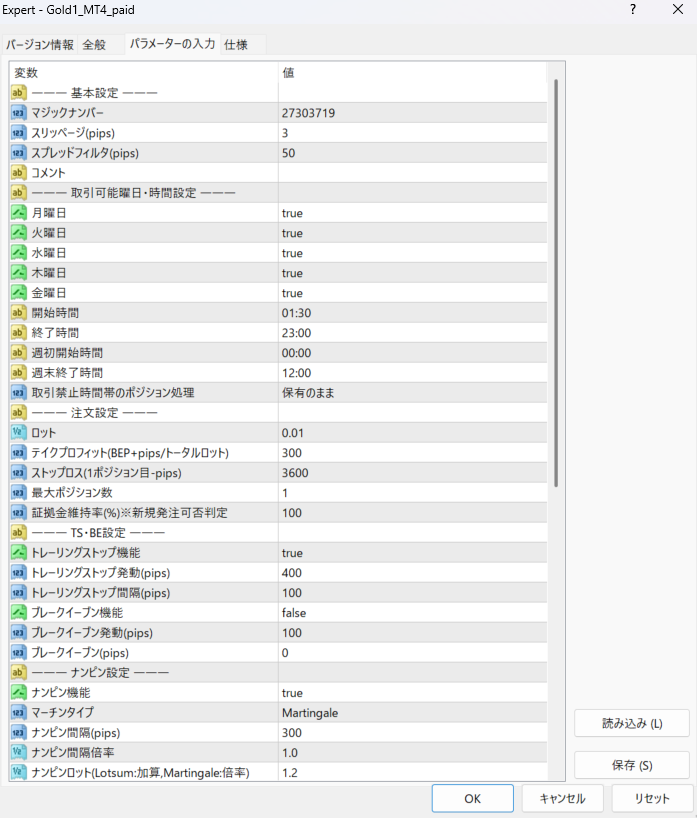Click the 読み込み (L) button
697x818 pixels.
coord(632,724)
